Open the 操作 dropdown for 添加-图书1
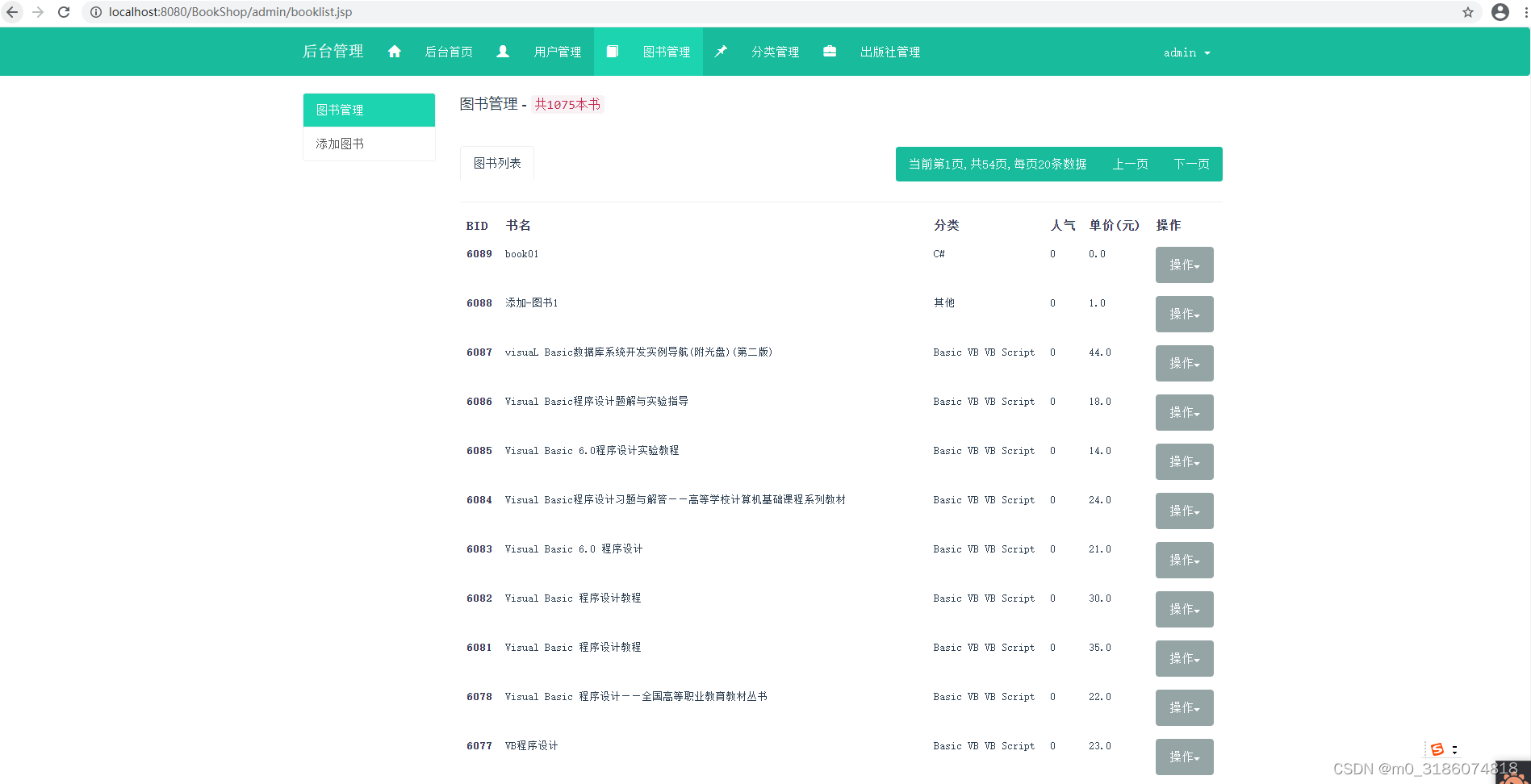 click(x=1184, y=314)
